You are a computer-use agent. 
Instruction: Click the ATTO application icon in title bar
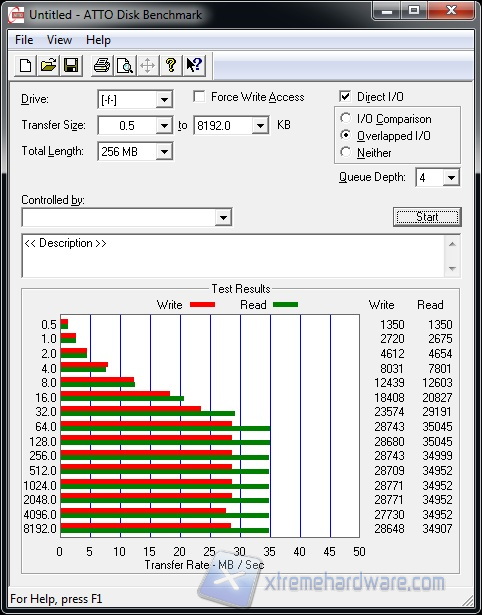16,15
